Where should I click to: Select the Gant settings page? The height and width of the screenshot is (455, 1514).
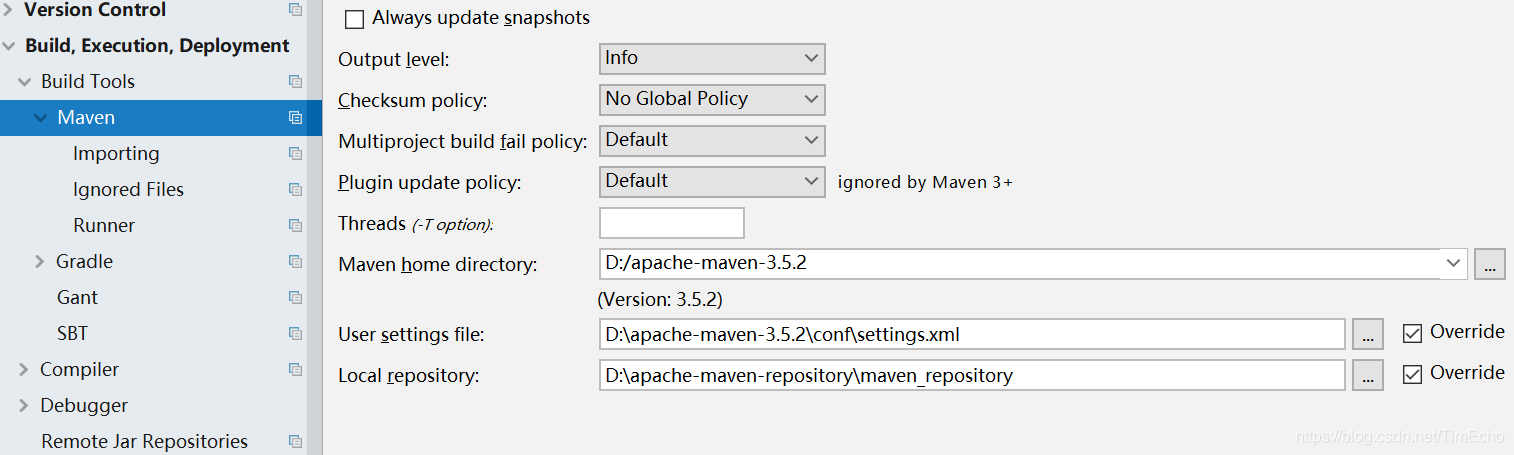[x=77, y=297]
